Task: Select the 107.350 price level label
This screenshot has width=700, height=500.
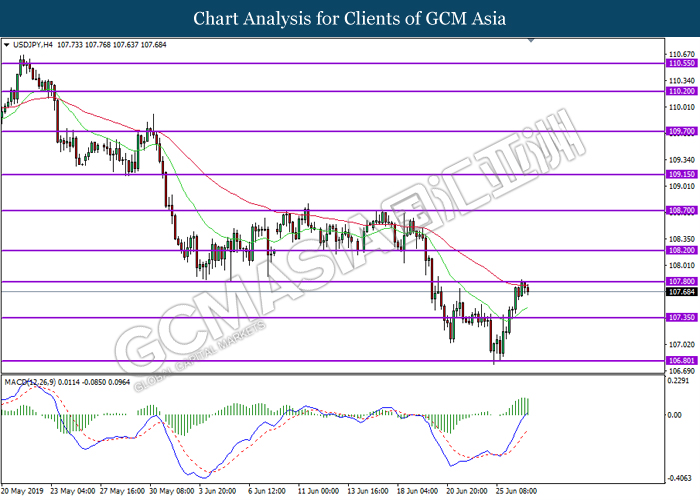Action: (x=681, y=317)
